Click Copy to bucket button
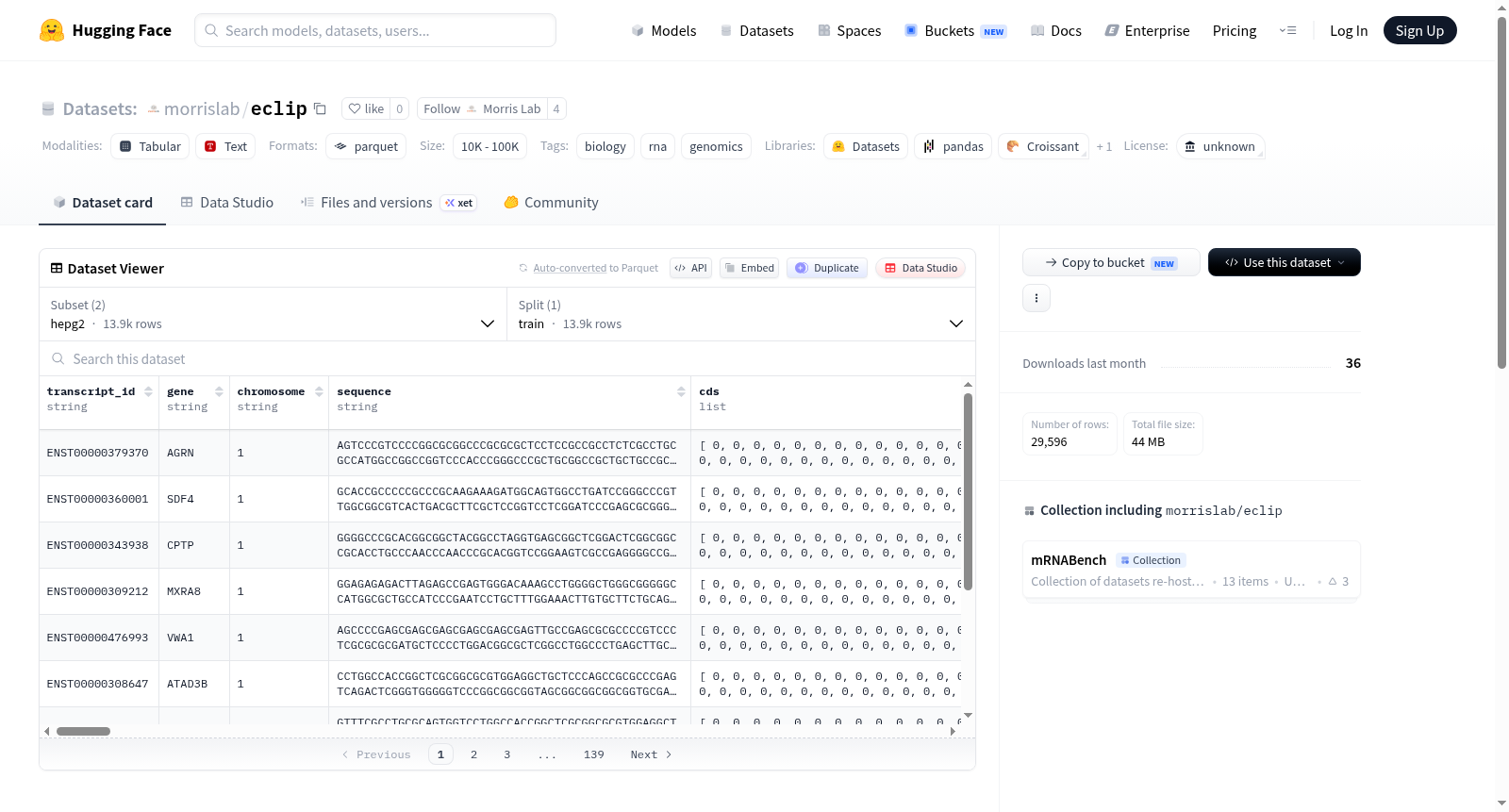Image resolution: width=1509 pixels, height=812 pixels. coord(1111,262)
